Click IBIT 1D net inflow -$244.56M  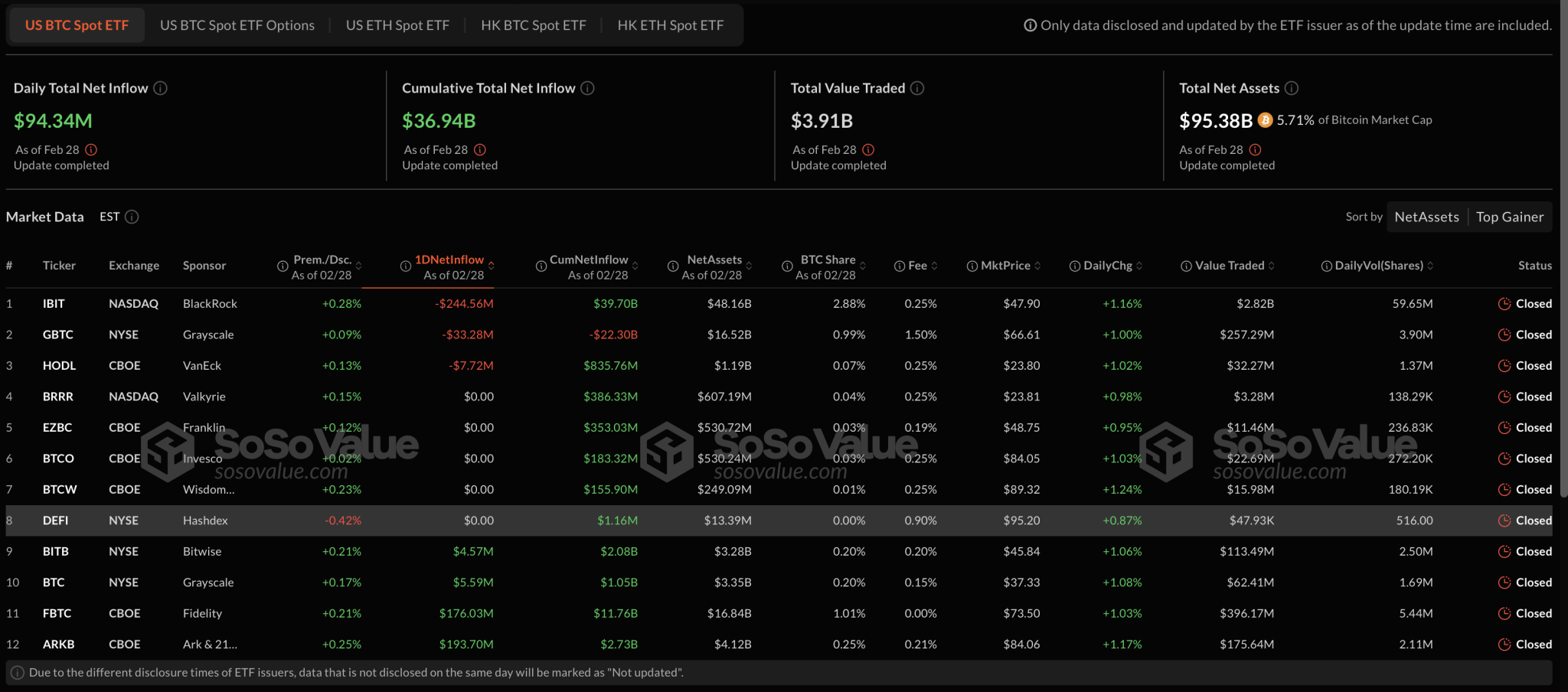point(465,304)
